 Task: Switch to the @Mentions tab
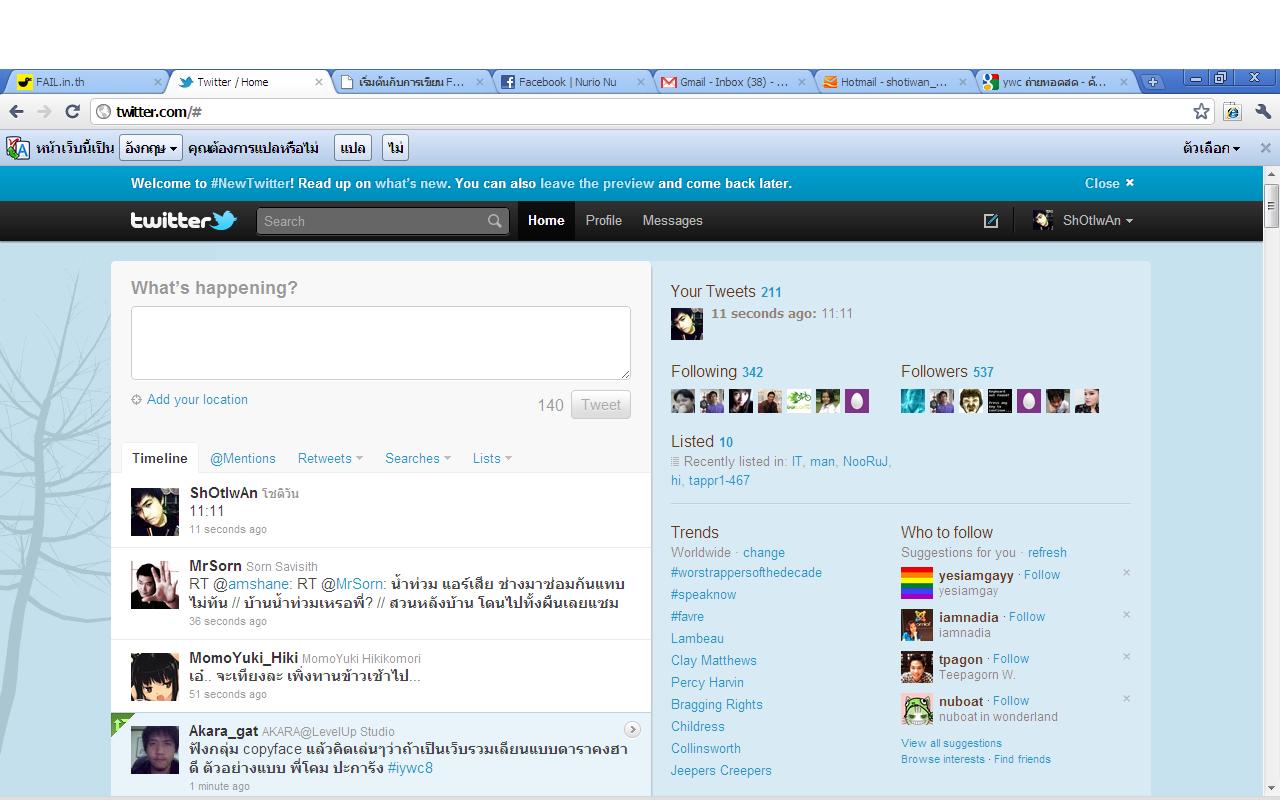(243, 458)
